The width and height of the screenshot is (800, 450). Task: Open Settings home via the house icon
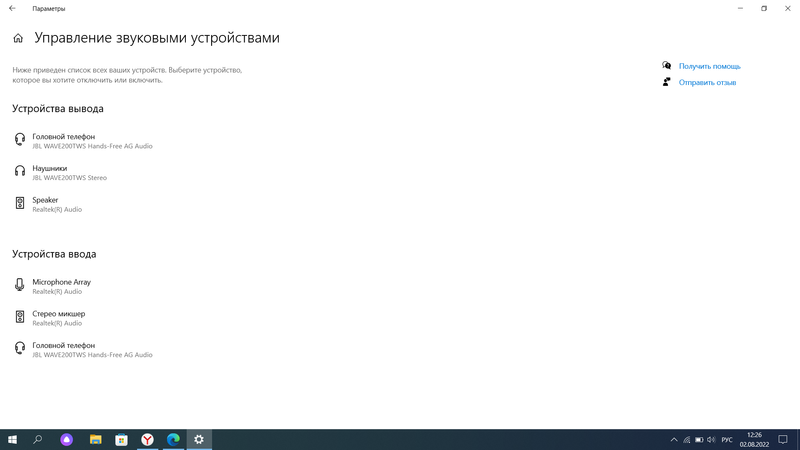click(18, 38)
